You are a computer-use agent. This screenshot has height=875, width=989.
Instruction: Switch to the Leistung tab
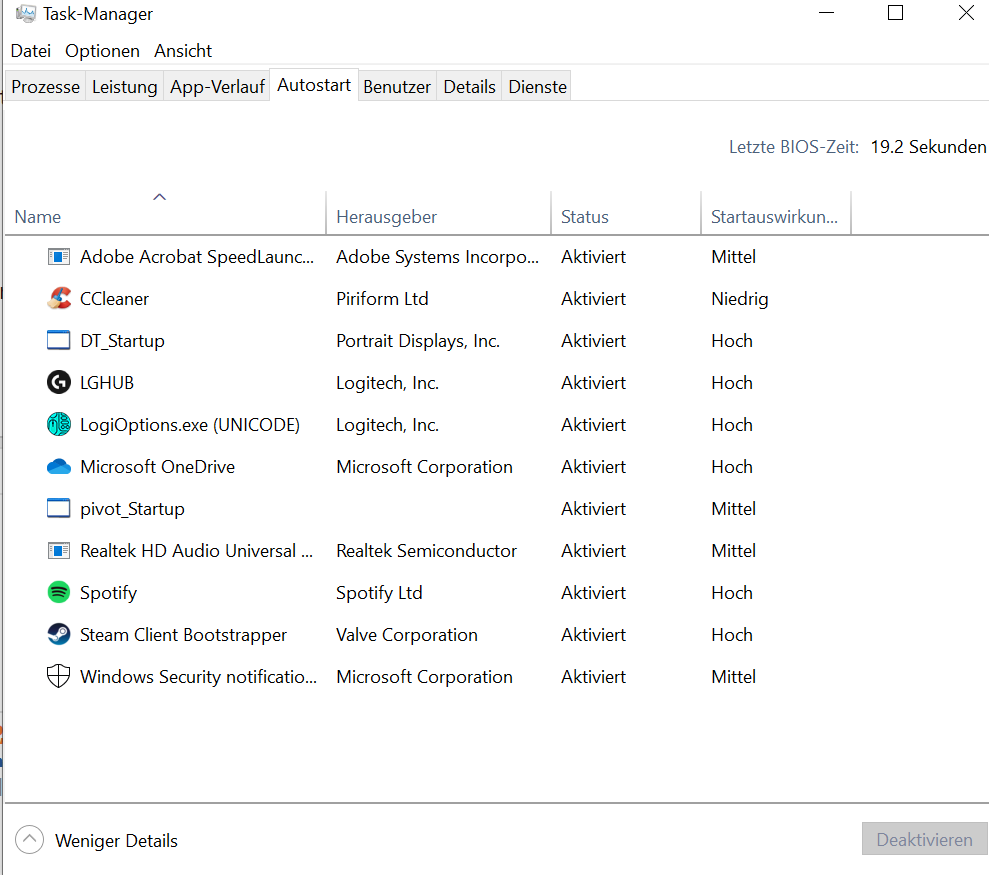[x=124, y=87]
